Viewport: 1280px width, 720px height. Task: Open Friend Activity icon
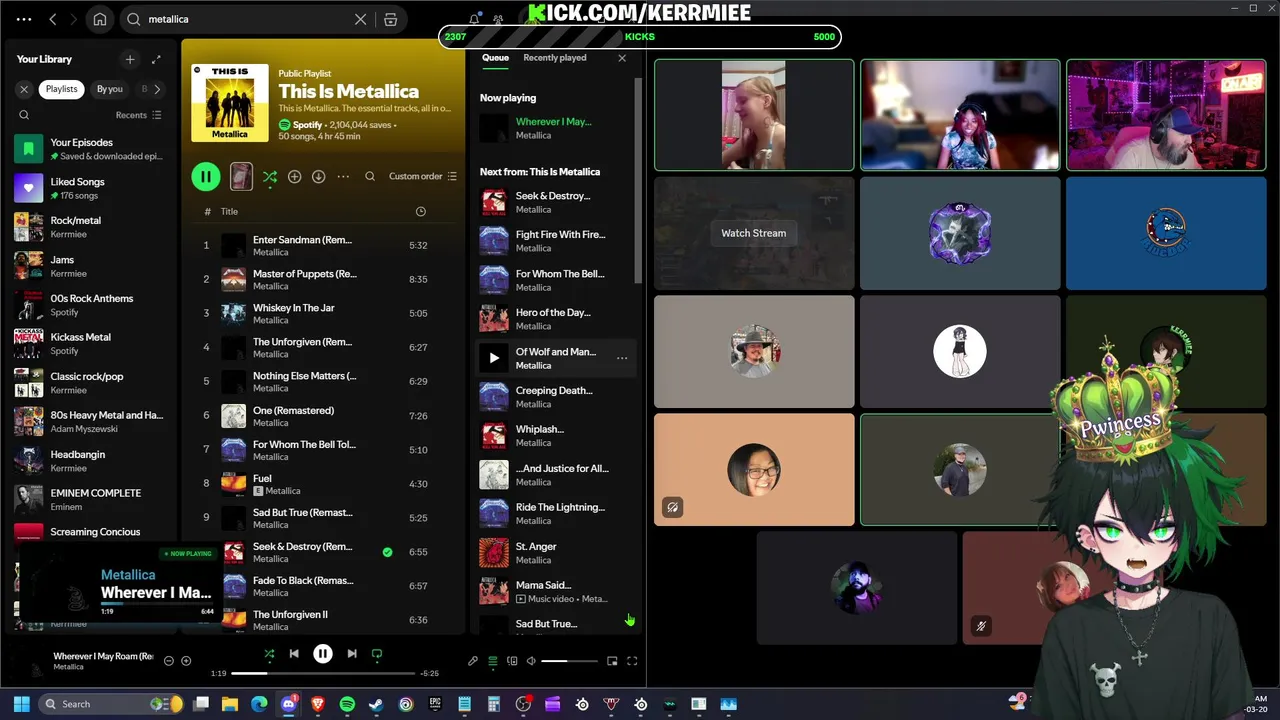498,19
